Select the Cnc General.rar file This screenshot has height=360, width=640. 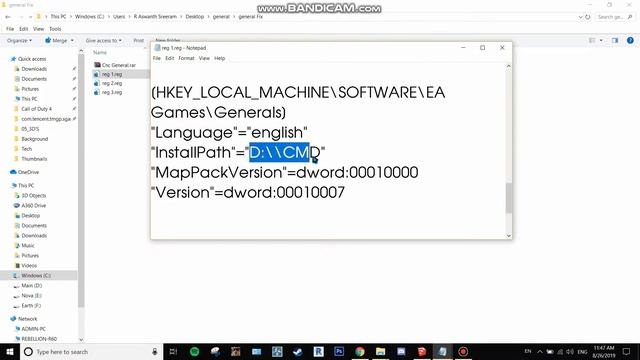(x=115, y=65)
